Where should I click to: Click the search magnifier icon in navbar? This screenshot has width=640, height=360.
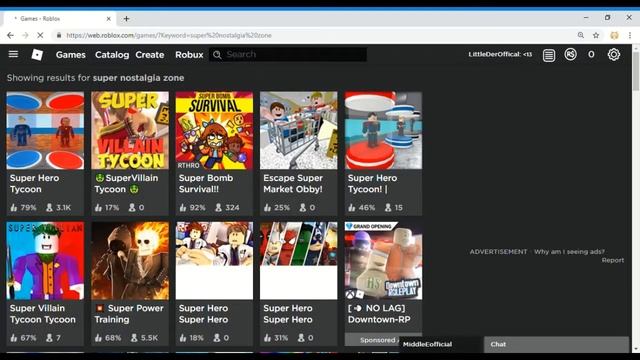pyautogui.click(x=217, y=54)
